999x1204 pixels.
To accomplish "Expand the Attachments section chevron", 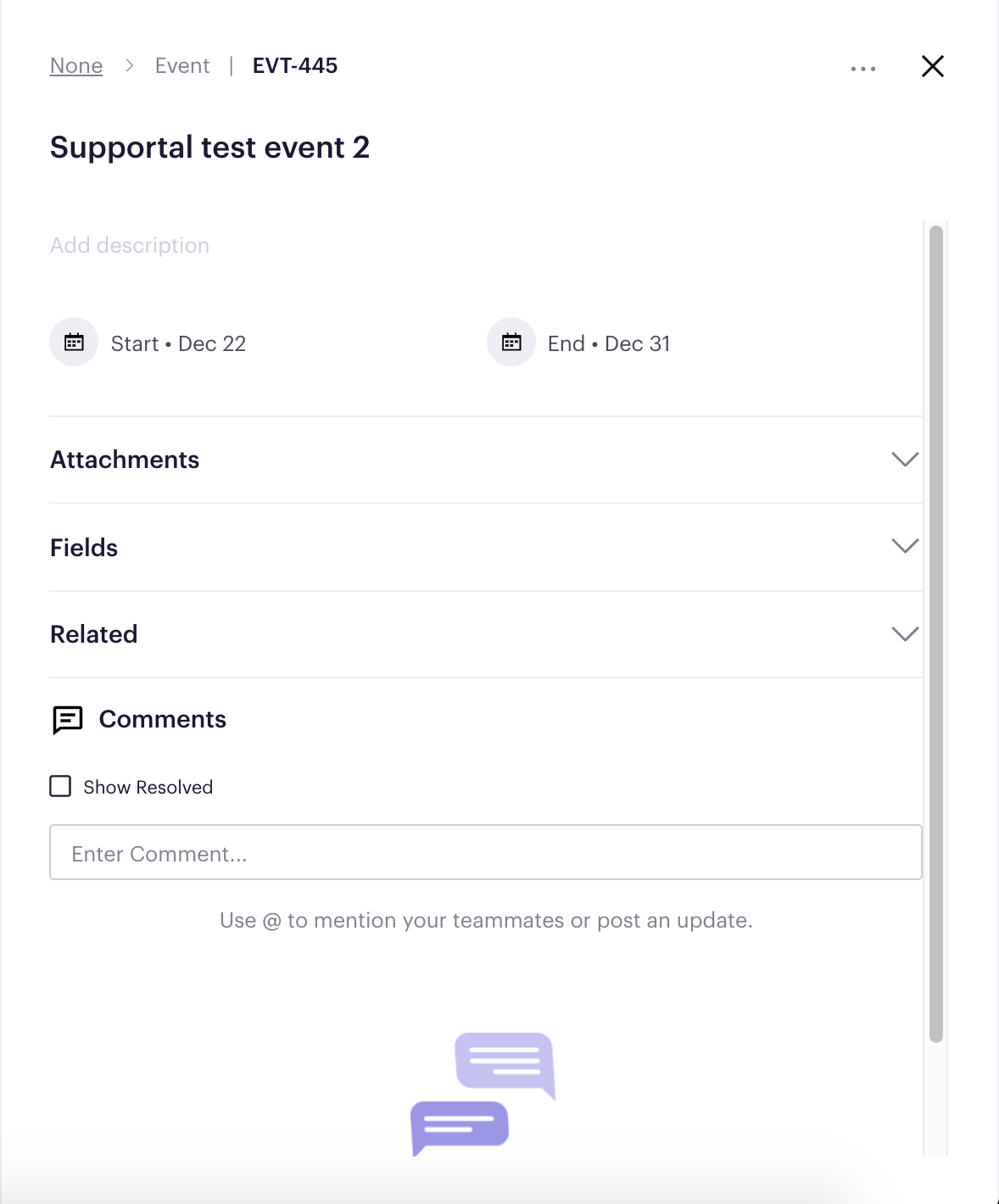I will tap(906, 460).
